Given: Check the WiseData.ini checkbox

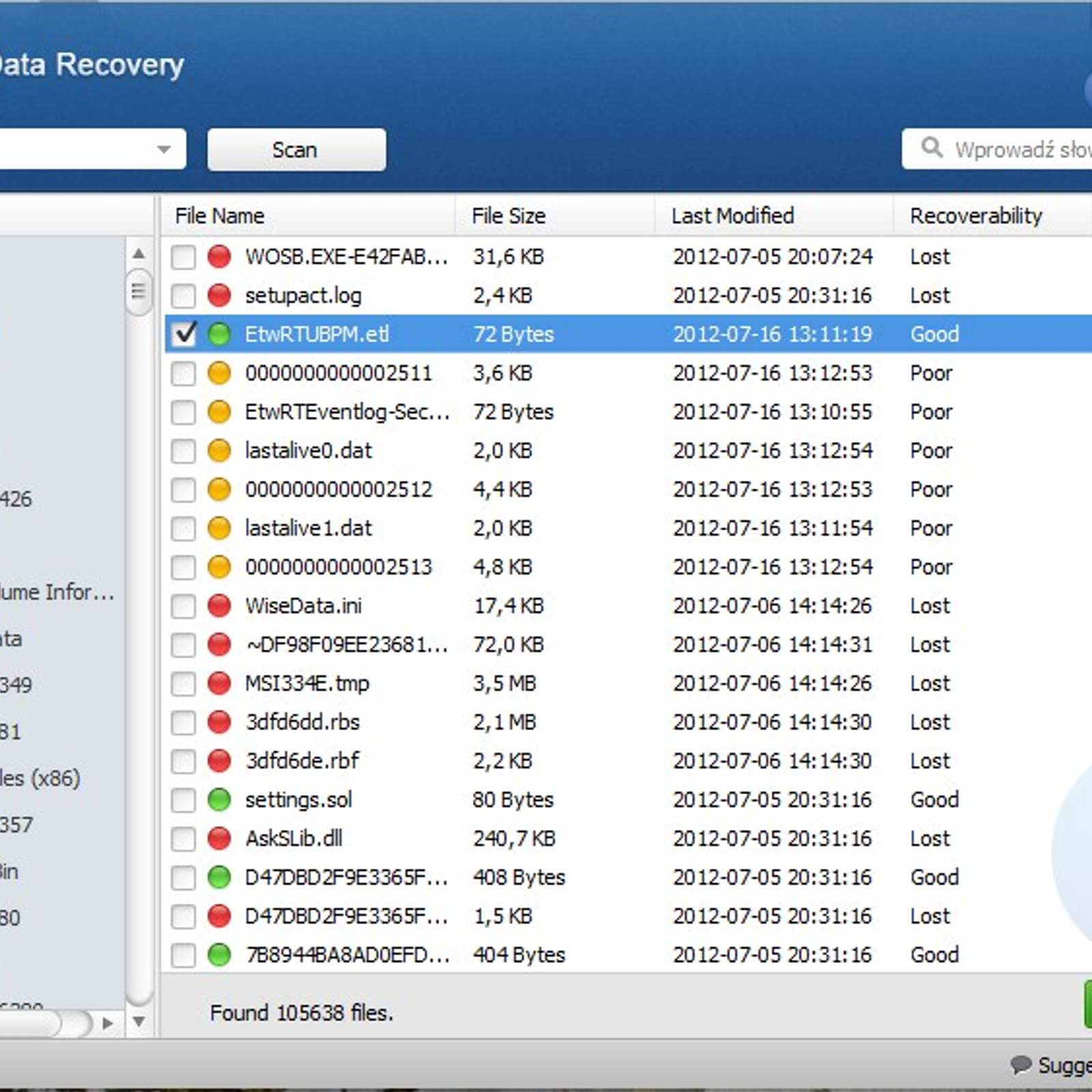Looking at the screenshot, I should coord(183,606).
